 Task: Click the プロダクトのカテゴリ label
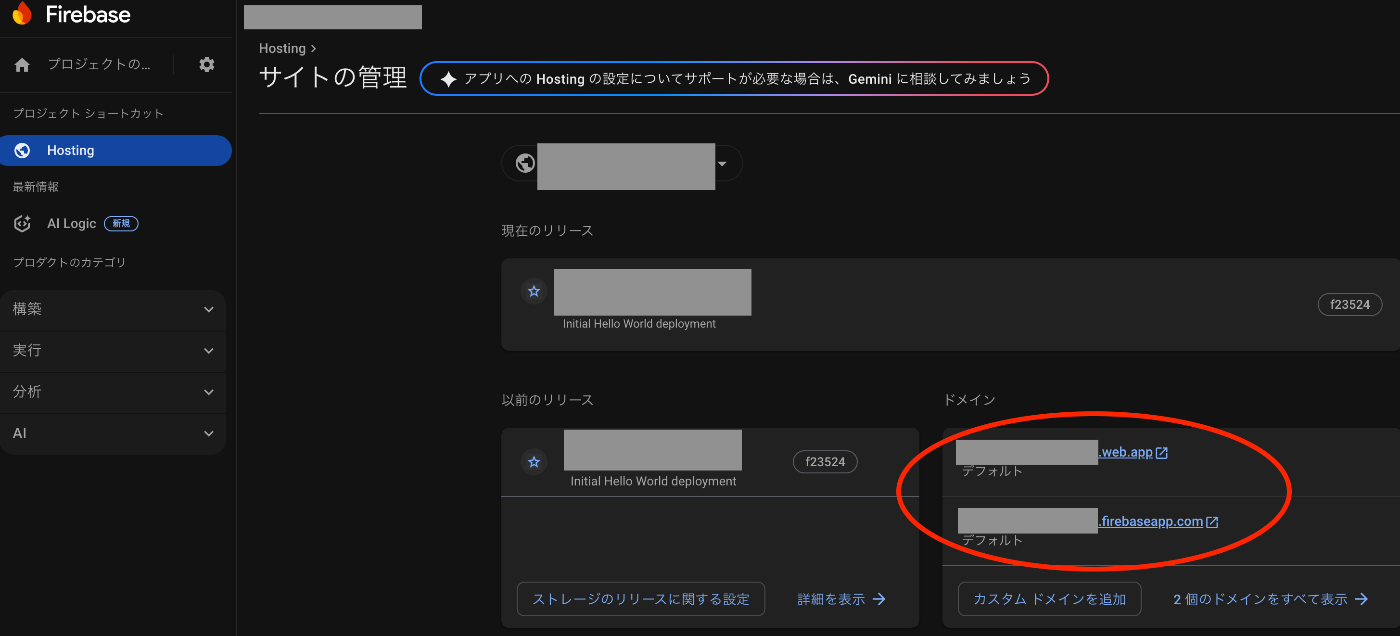[69, 263]
